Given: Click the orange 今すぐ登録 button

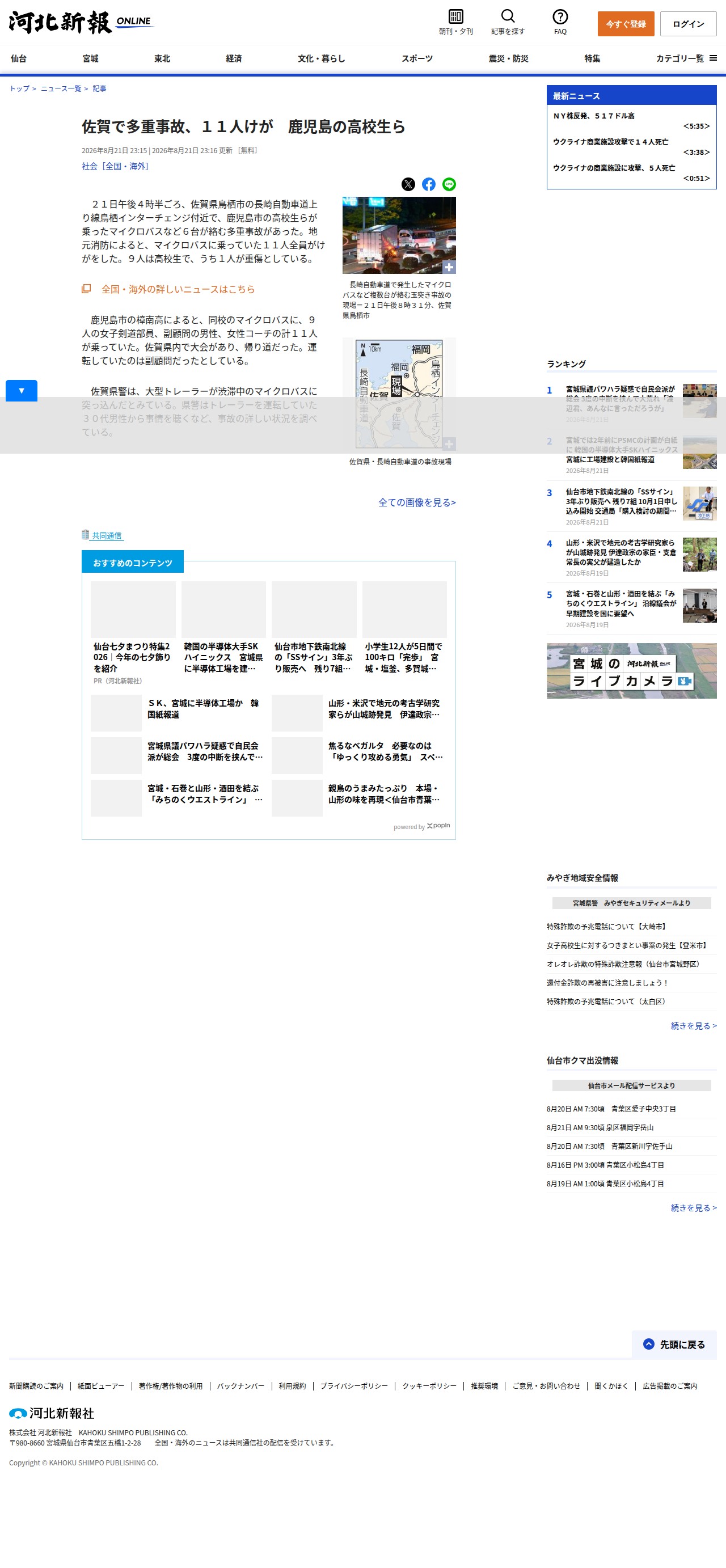Looking at the screenshot, I should point(626,24).
